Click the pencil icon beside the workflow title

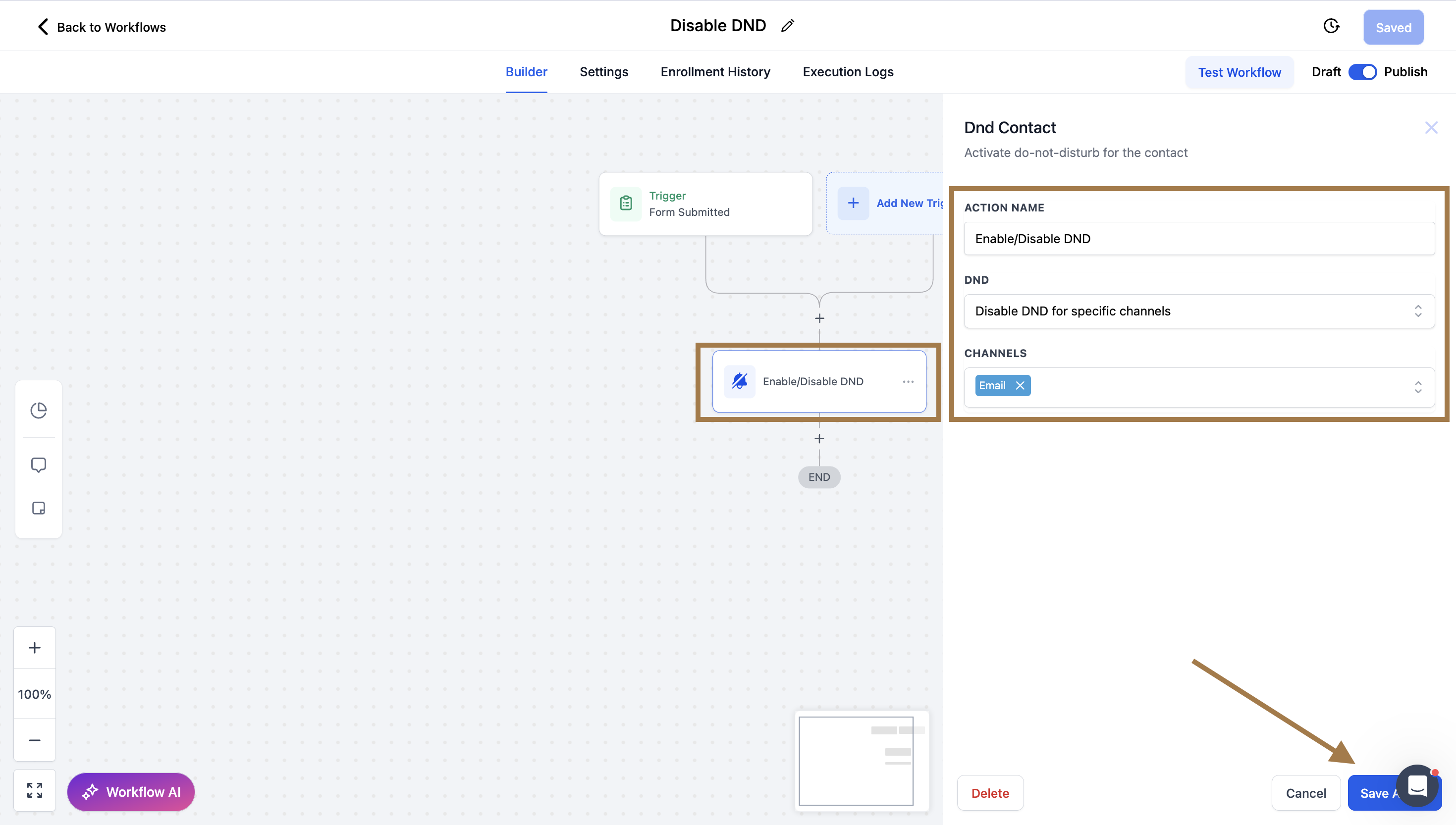pos(787,26)
